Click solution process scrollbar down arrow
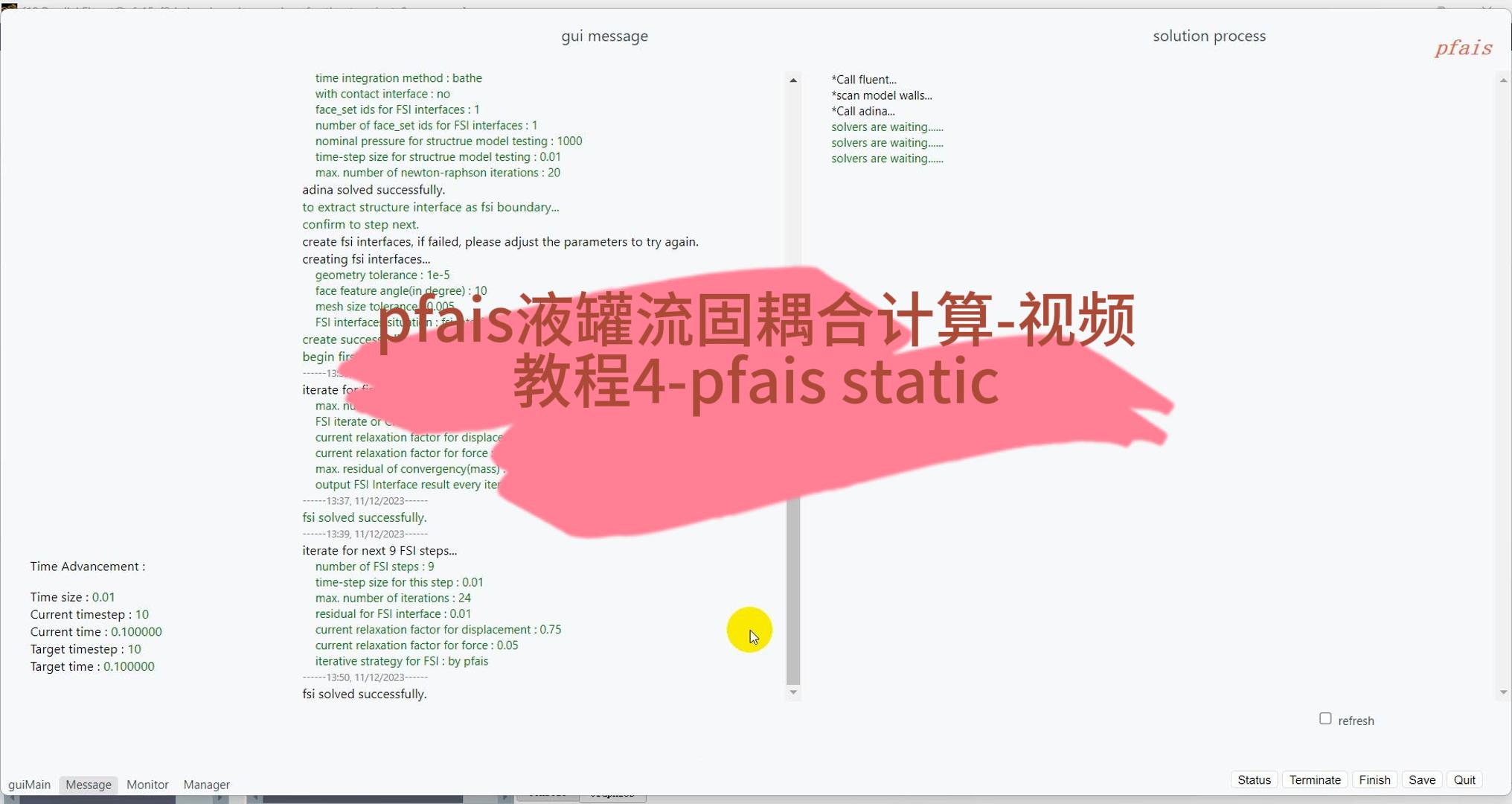Viewport: 1512px width, 804px height. (1504, 692)
